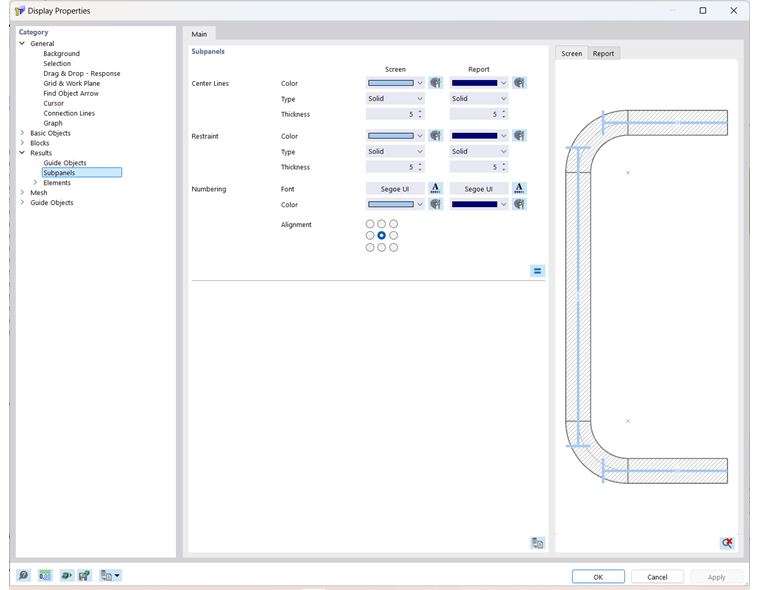Select bottom-left Alignment radio button

(x=370, y=248)
